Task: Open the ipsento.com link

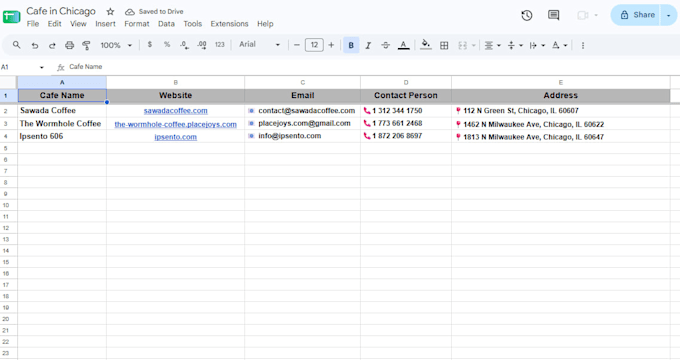Action: point(176,137)
